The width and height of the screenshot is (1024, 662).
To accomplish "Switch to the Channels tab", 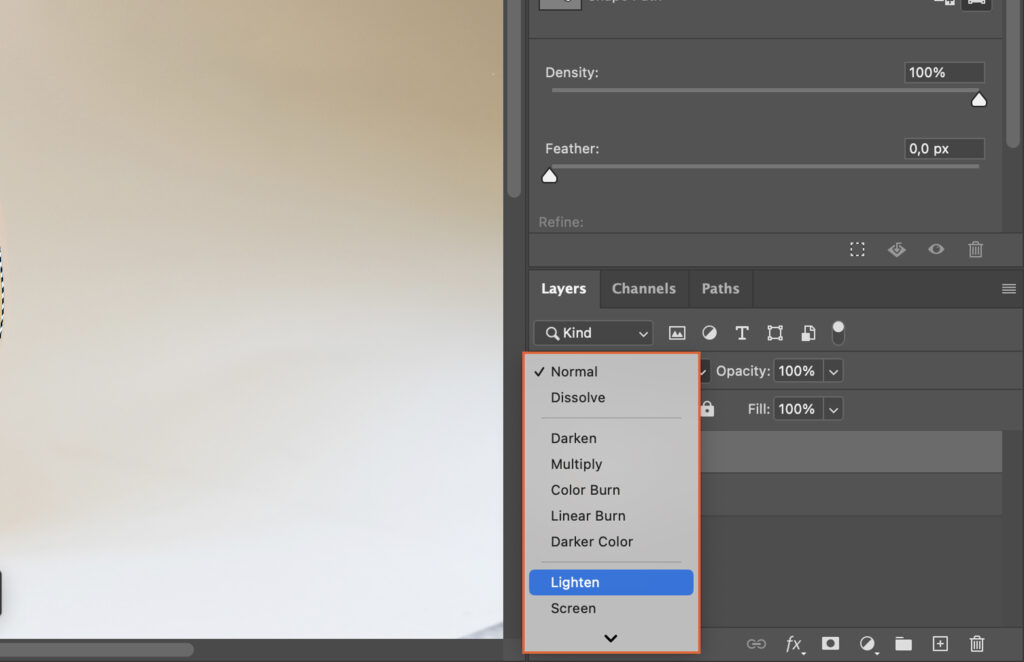I will pos(643,288).
